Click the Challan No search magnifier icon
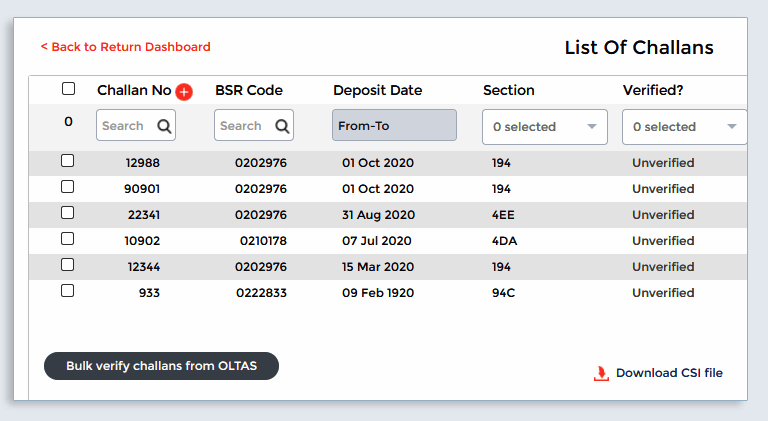 coord(164,126)
